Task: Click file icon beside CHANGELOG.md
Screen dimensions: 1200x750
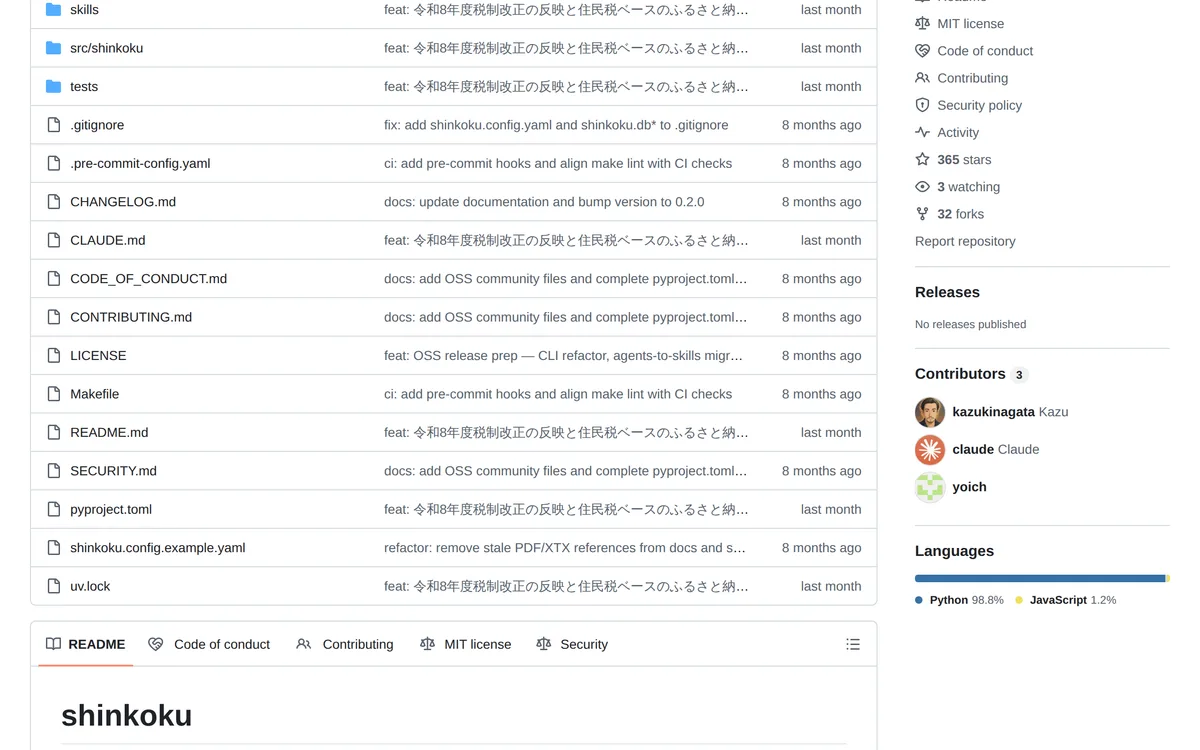Action: [54, 202]
